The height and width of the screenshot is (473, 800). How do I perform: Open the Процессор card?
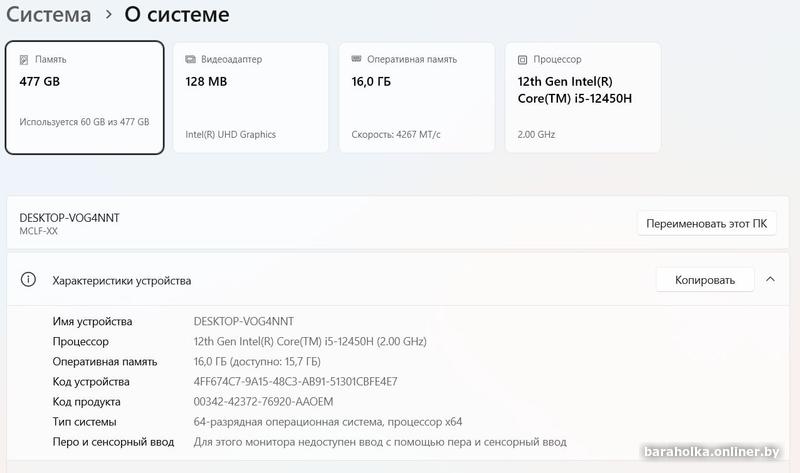coord(583,97)
